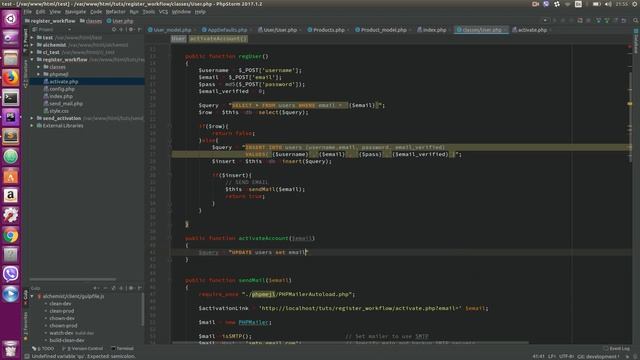This screenshot has height=360, width=640.
Task: Toggle the Favorites tool window side tab
Action: 25,327
